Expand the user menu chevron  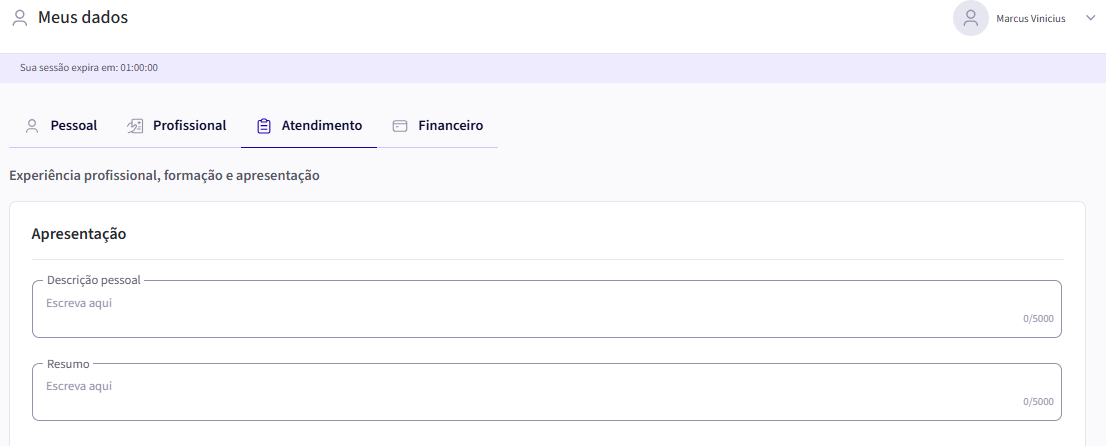[1090, 18]
